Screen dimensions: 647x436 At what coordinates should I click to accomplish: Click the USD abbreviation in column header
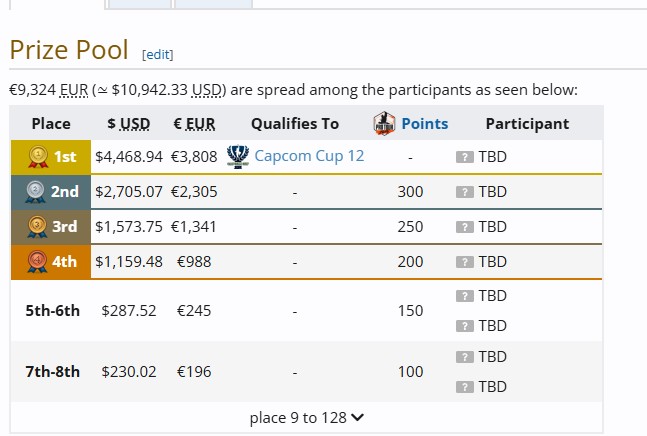tap(135, 124)
